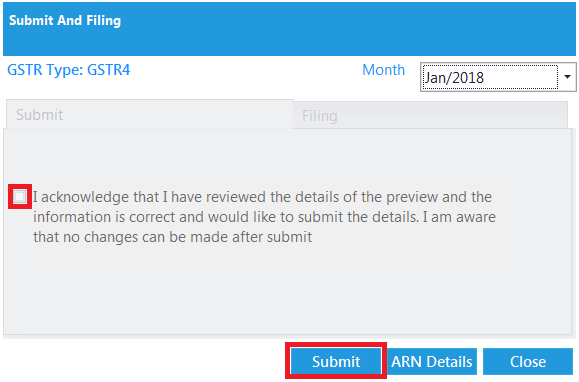579x382 pixels.
Task: Click the Submit And Filing title header
Action: pos(65,21)
